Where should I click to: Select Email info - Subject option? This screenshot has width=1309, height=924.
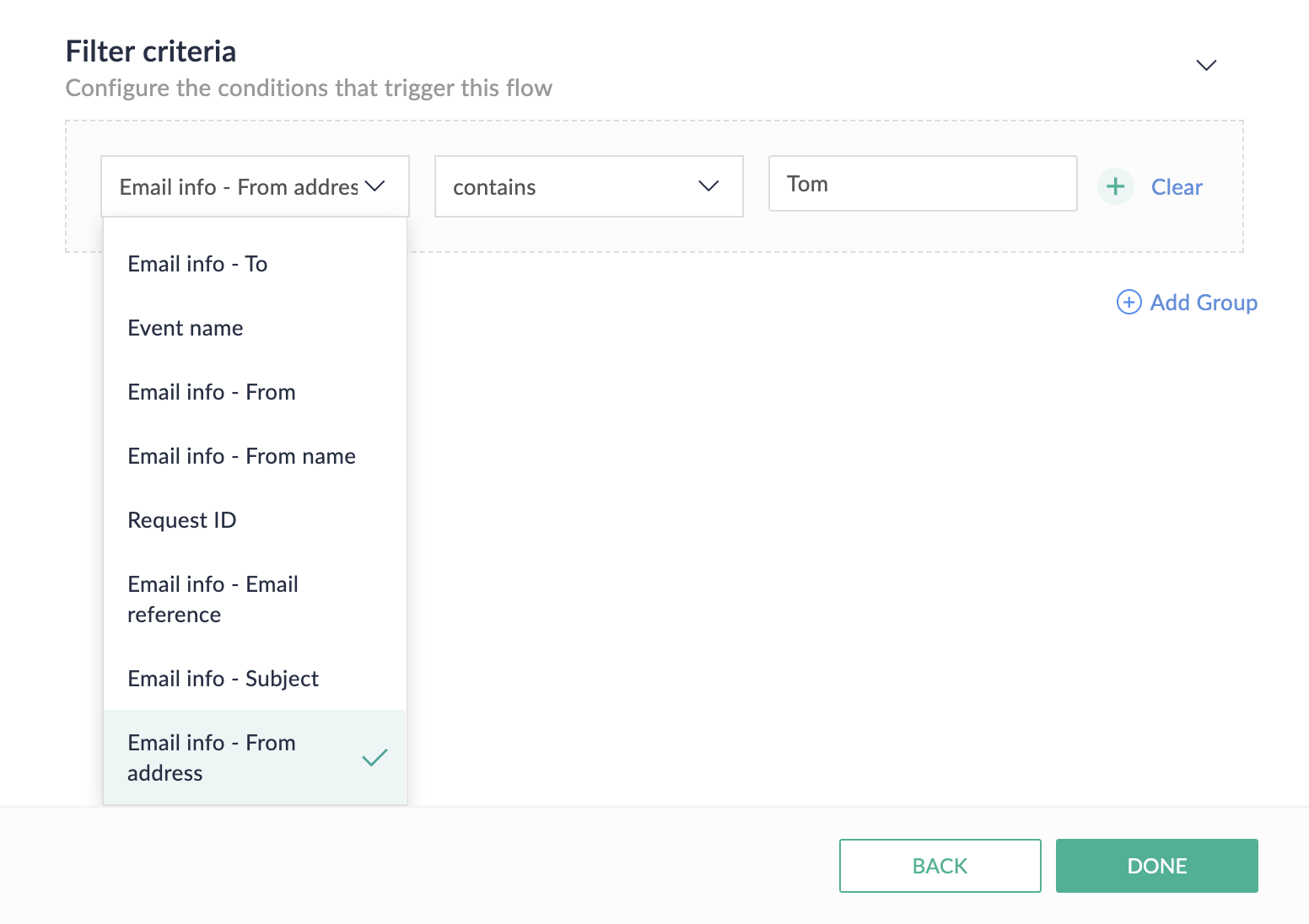coord(223,679)
